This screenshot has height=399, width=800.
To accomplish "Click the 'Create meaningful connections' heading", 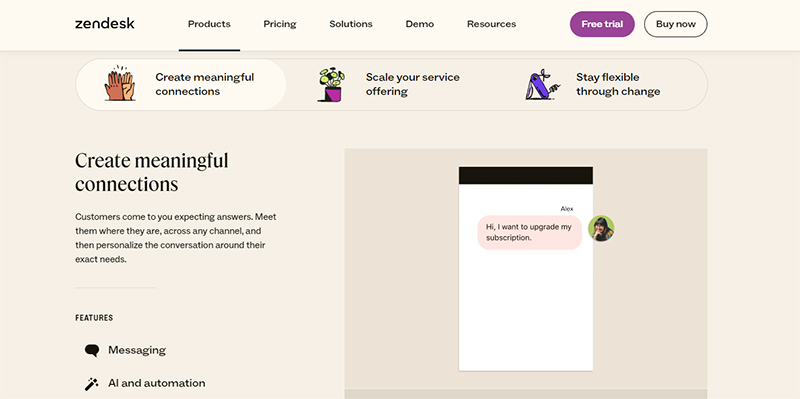I will pos(152,172).
